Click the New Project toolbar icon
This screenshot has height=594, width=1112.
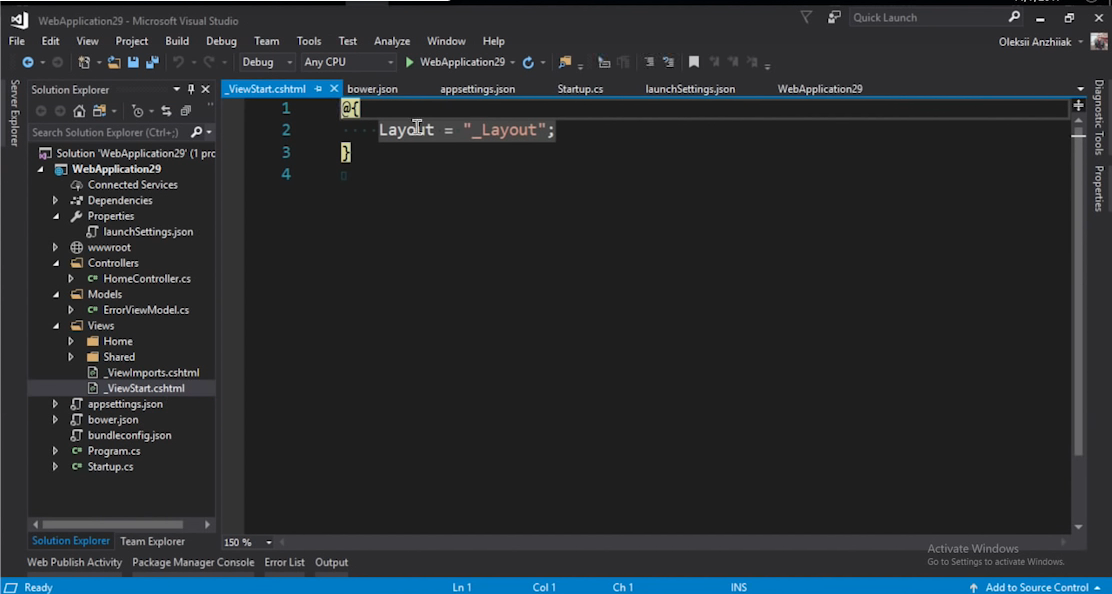click(x=84, y=62)
